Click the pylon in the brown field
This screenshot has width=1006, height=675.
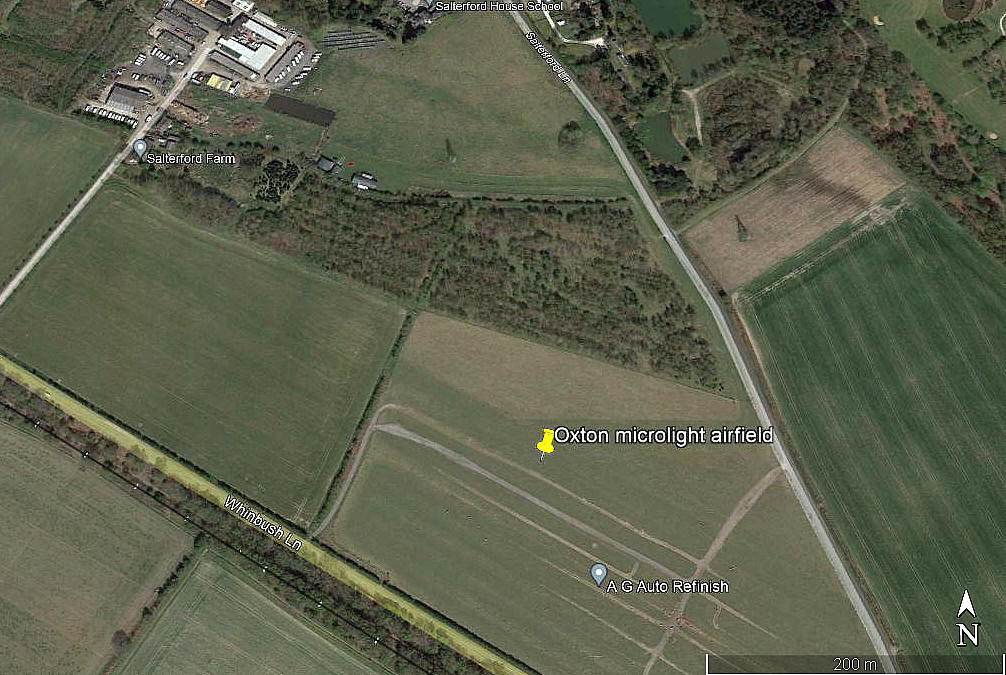coord(741,227)
